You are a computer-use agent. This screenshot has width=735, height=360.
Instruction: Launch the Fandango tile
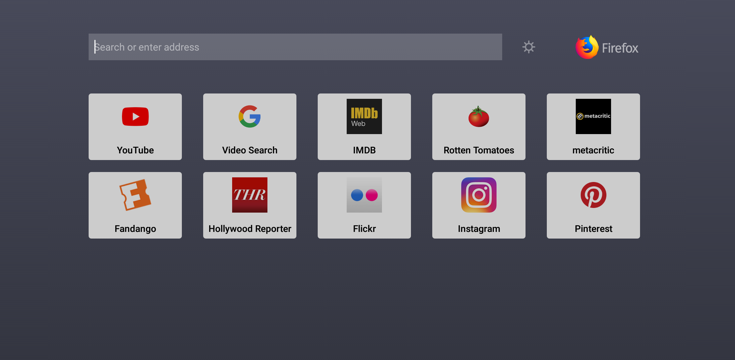(x=135, y=205)
